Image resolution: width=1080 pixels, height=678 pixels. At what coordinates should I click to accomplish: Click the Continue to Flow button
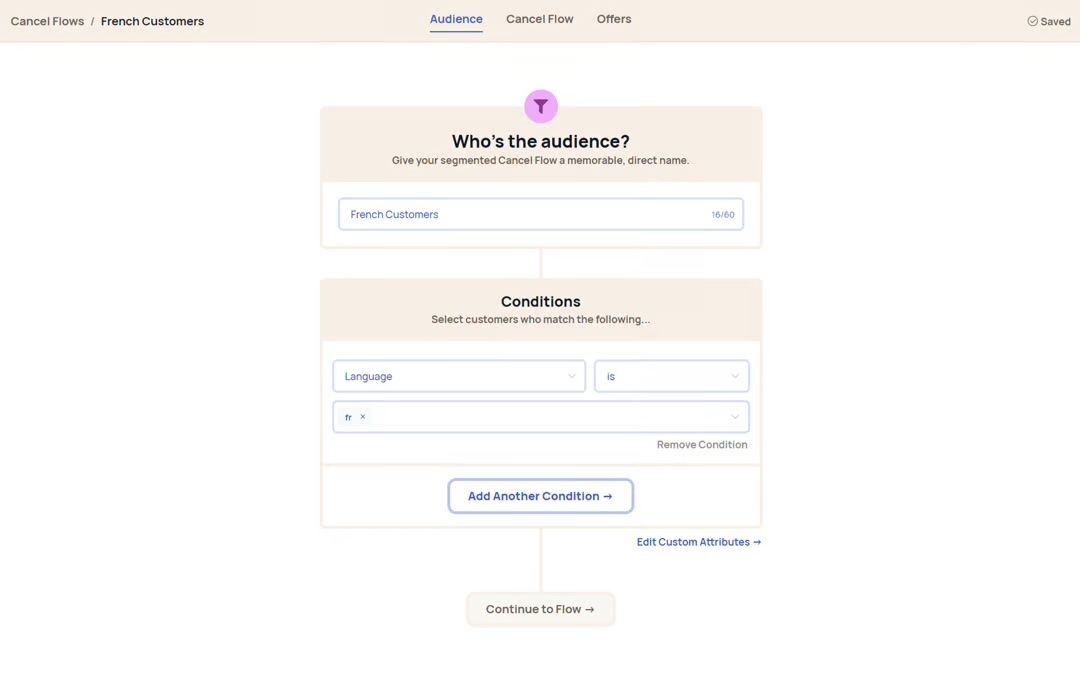point(540,609)
